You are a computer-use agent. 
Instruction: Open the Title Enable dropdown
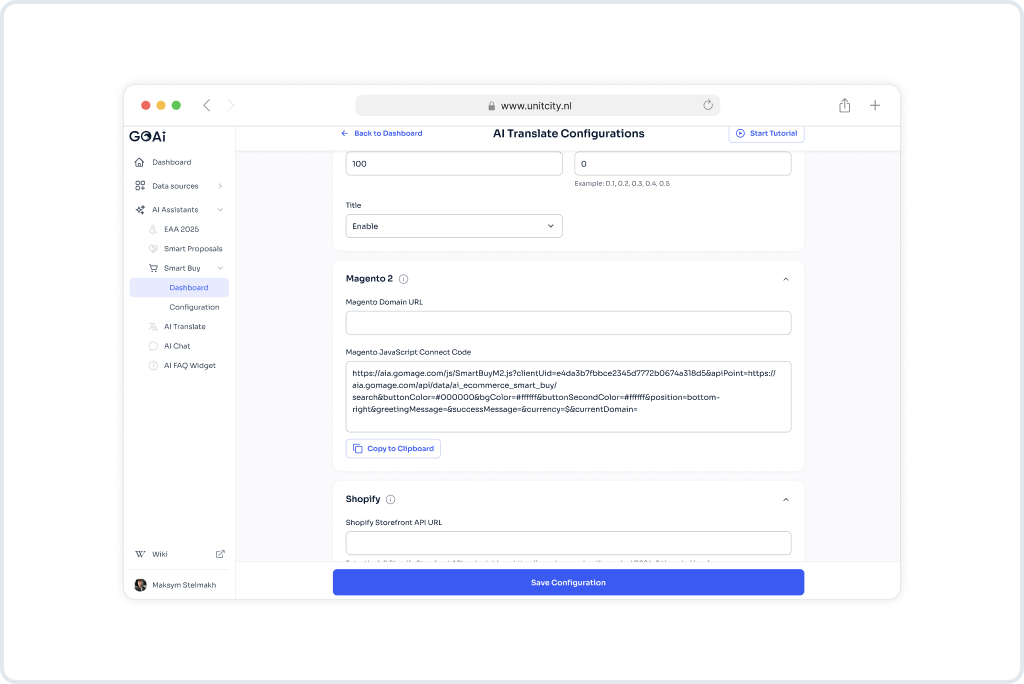pos(454,226)
